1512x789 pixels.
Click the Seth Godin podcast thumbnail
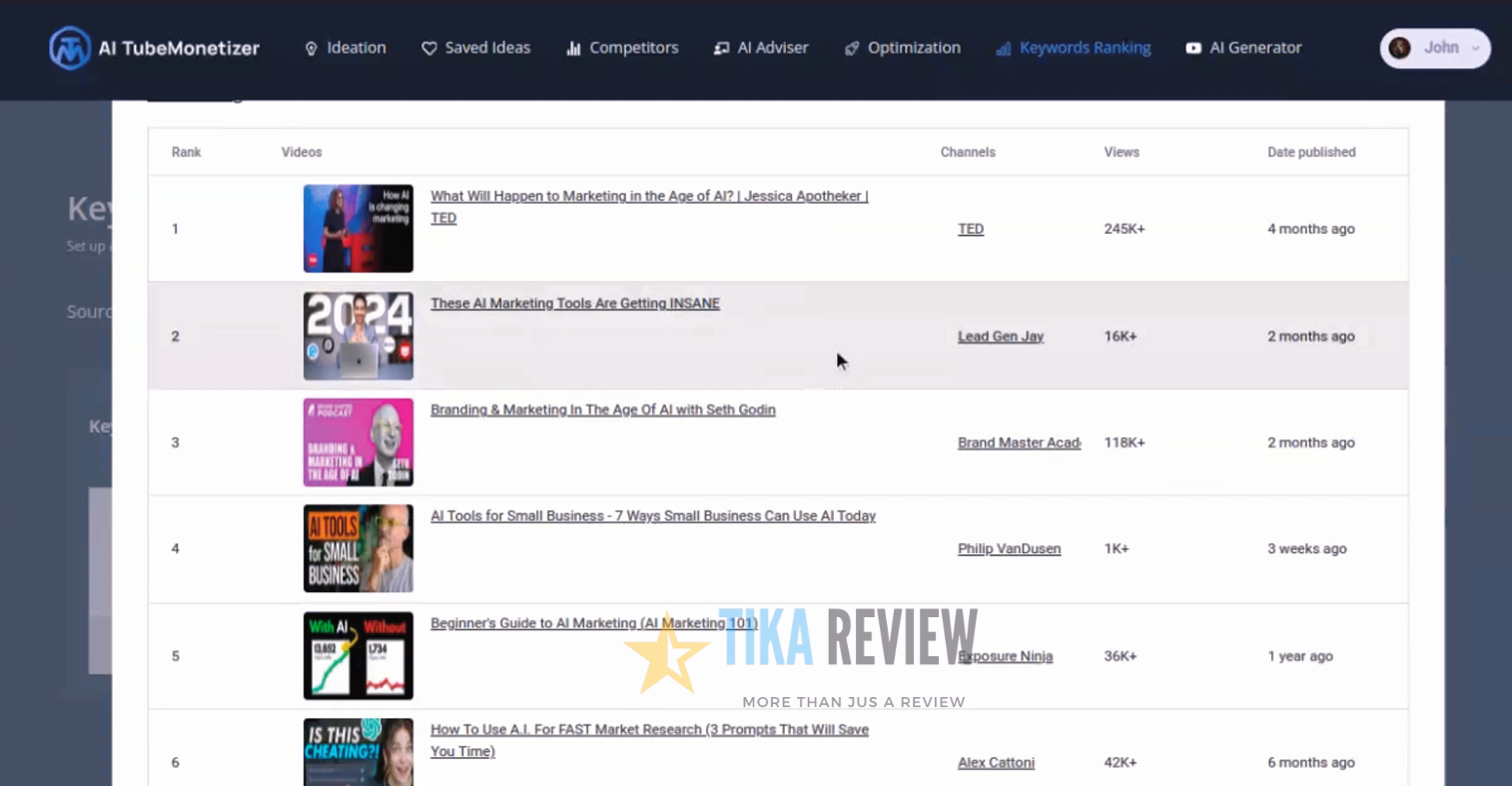(358, 442)
